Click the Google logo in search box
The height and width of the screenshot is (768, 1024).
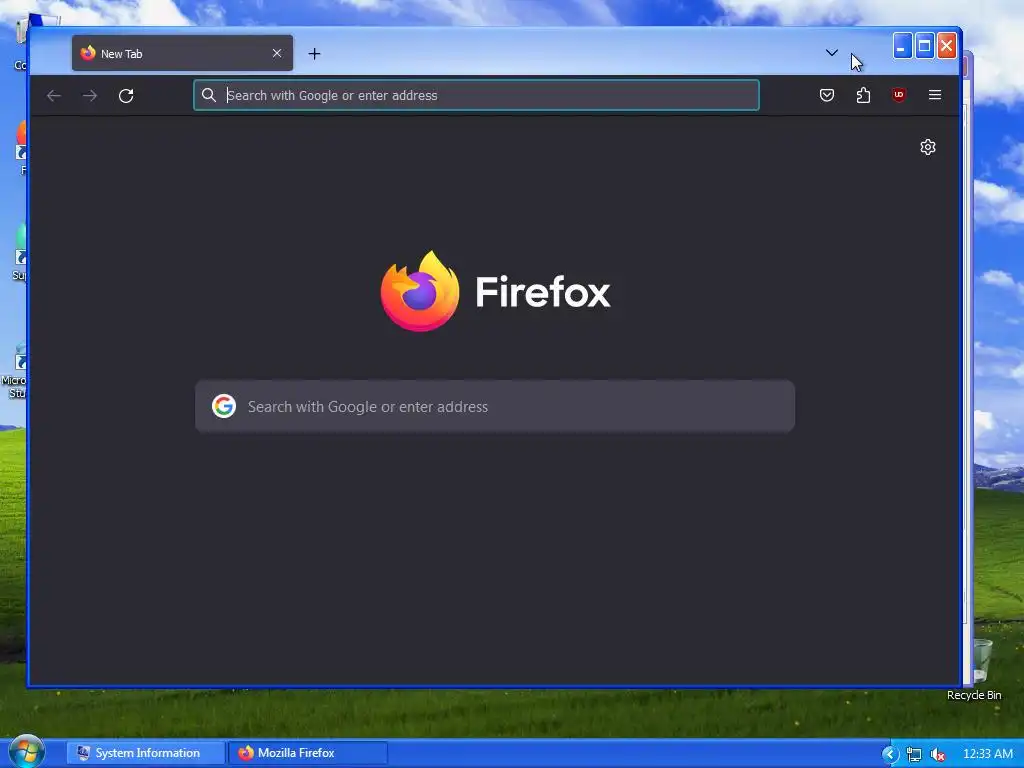point(223,406)
